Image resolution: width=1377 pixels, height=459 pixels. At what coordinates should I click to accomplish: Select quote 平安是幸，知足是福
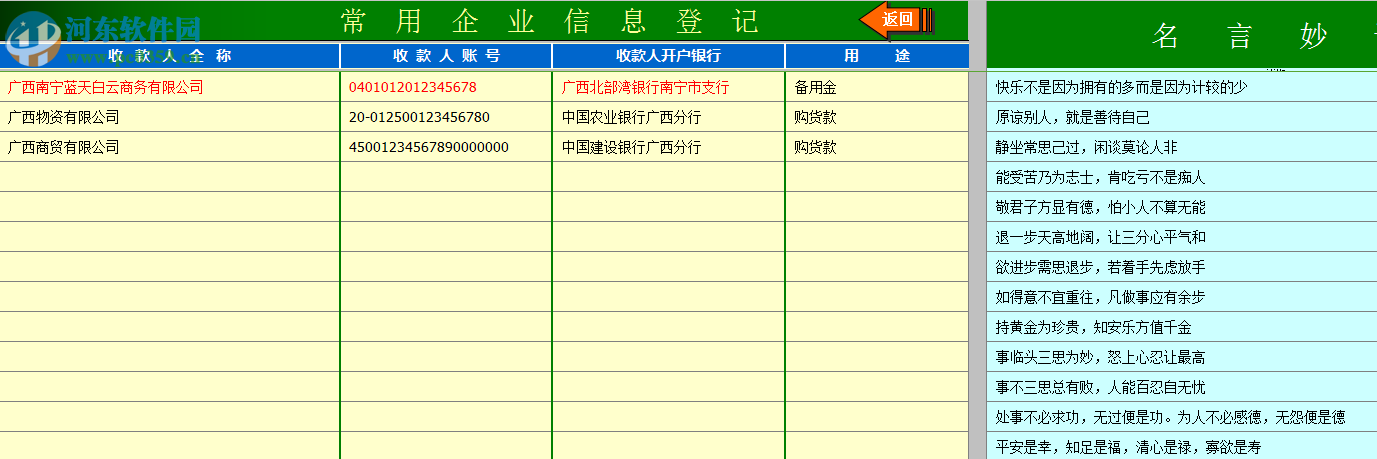(x=1182, y=446)
